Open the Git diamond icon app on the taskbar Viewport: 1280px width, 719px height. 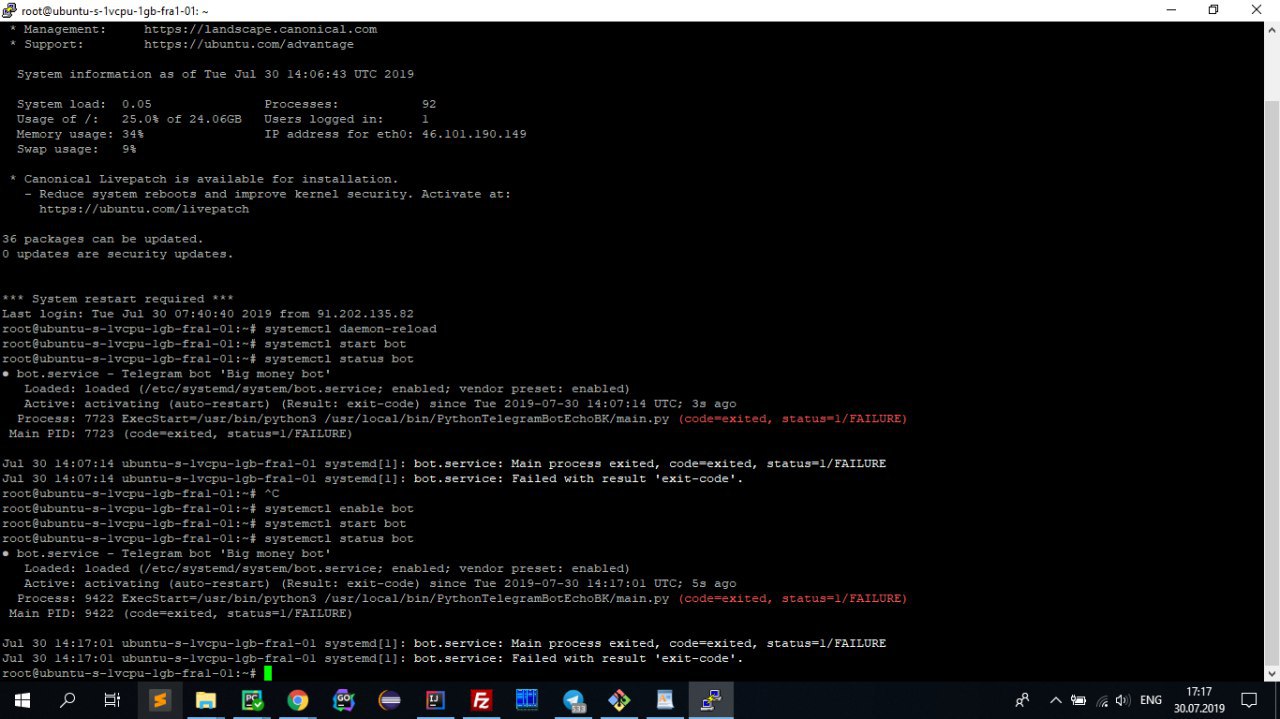[x=619, y=700]
